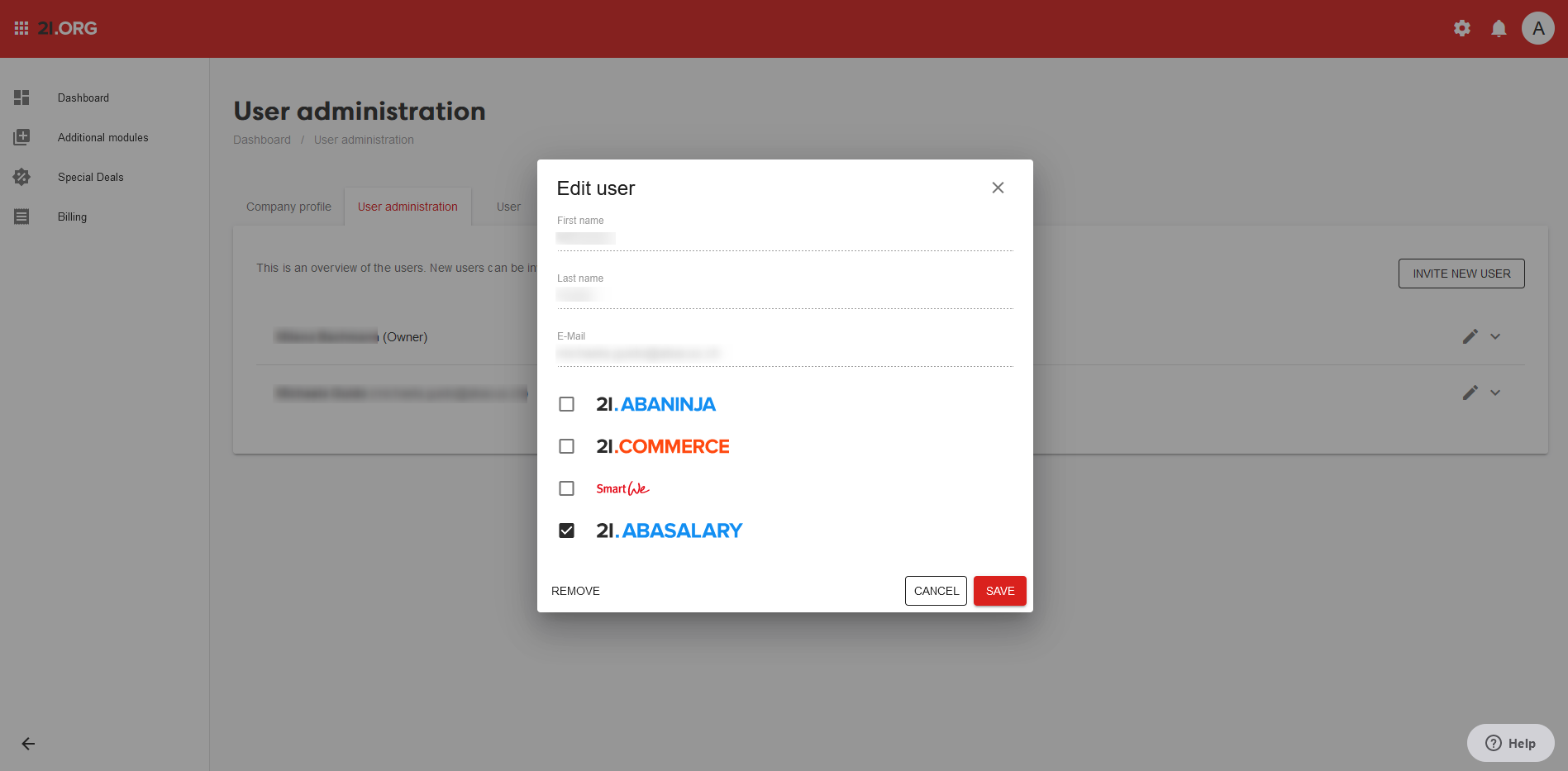Collapse the sidebar with back arrow
Image resolution: width=1568 pixels, height=771 pixels.
28,744
